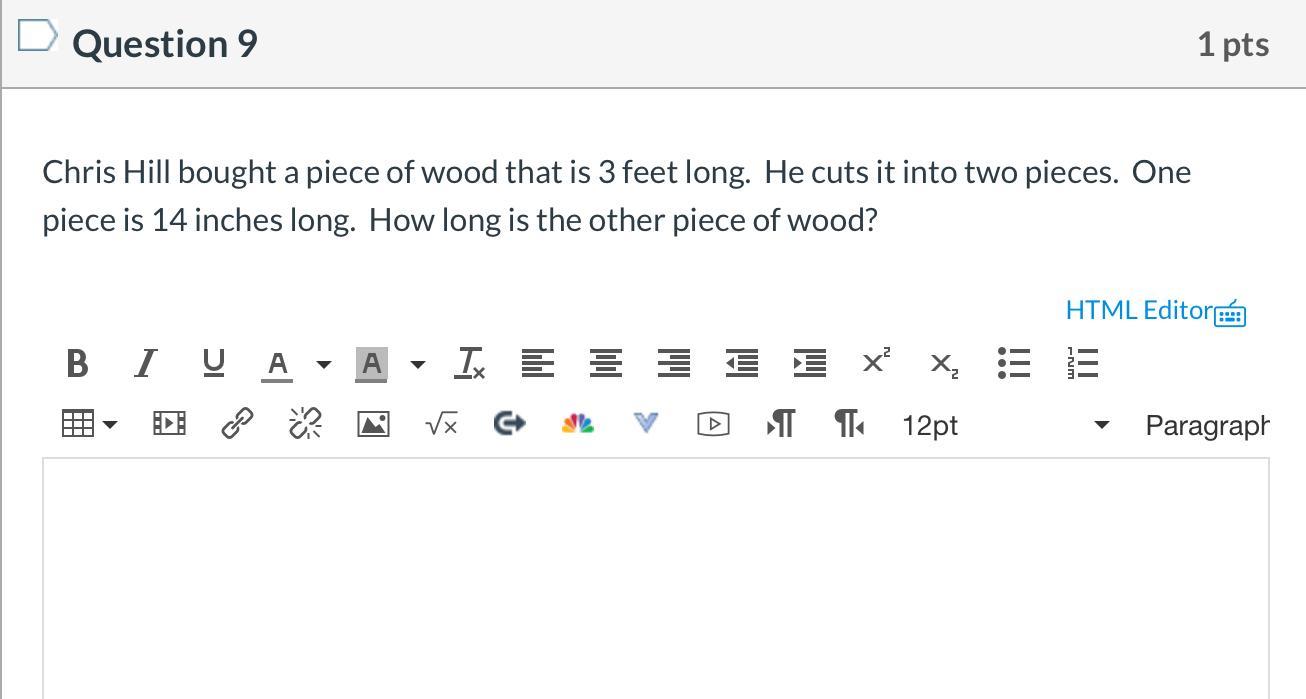The image size is (1306, 699).
Task: Insert a link with the chain icon
Action: (x=237, y=425)
